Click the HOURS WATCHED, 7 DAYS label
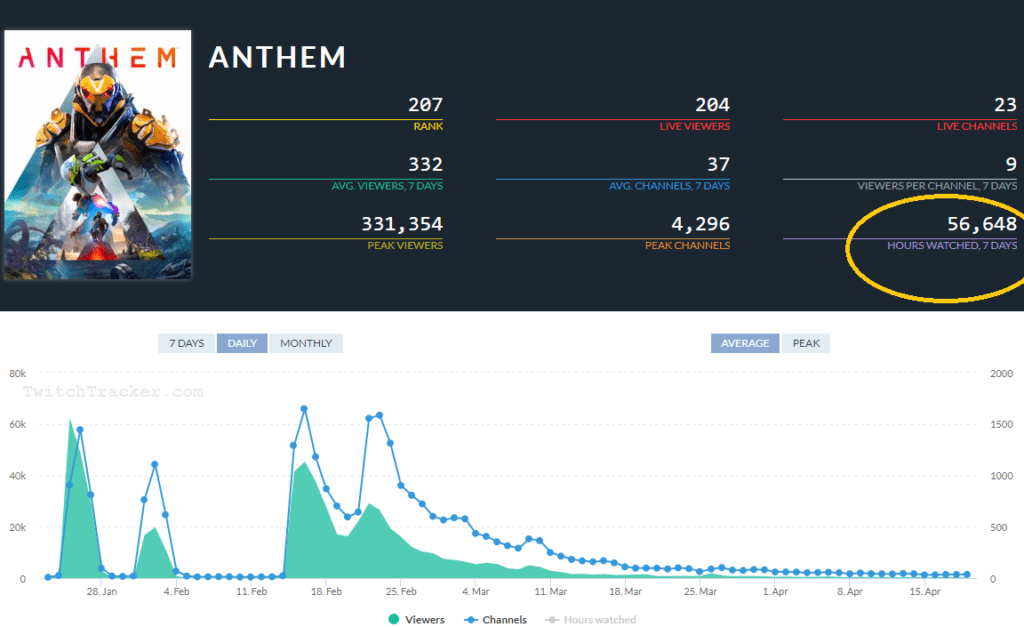The width and height of the screenshot is (1024, 627). click(952, 245)
